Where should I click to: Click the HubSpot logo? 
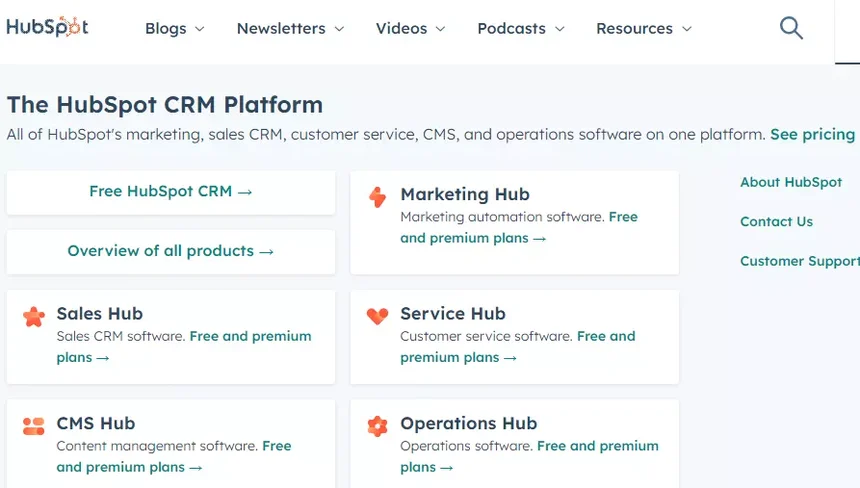47,27
